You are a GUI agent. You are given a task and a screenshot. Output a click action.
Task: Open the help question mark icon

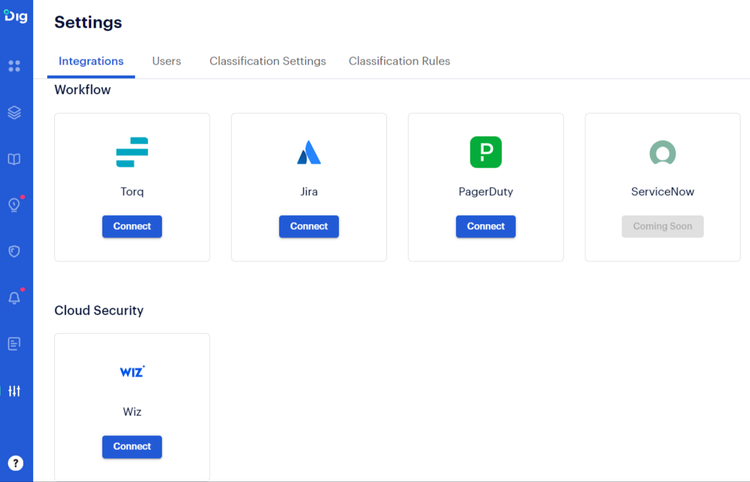pyautogui.click(x=15, y=463)
